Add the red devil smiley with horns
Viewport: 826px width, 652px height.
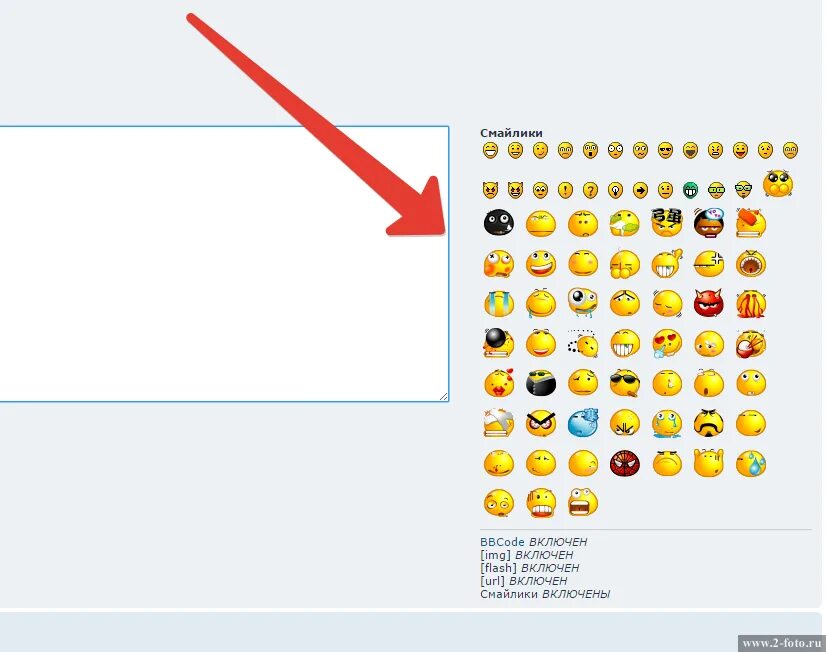(709, 303)
